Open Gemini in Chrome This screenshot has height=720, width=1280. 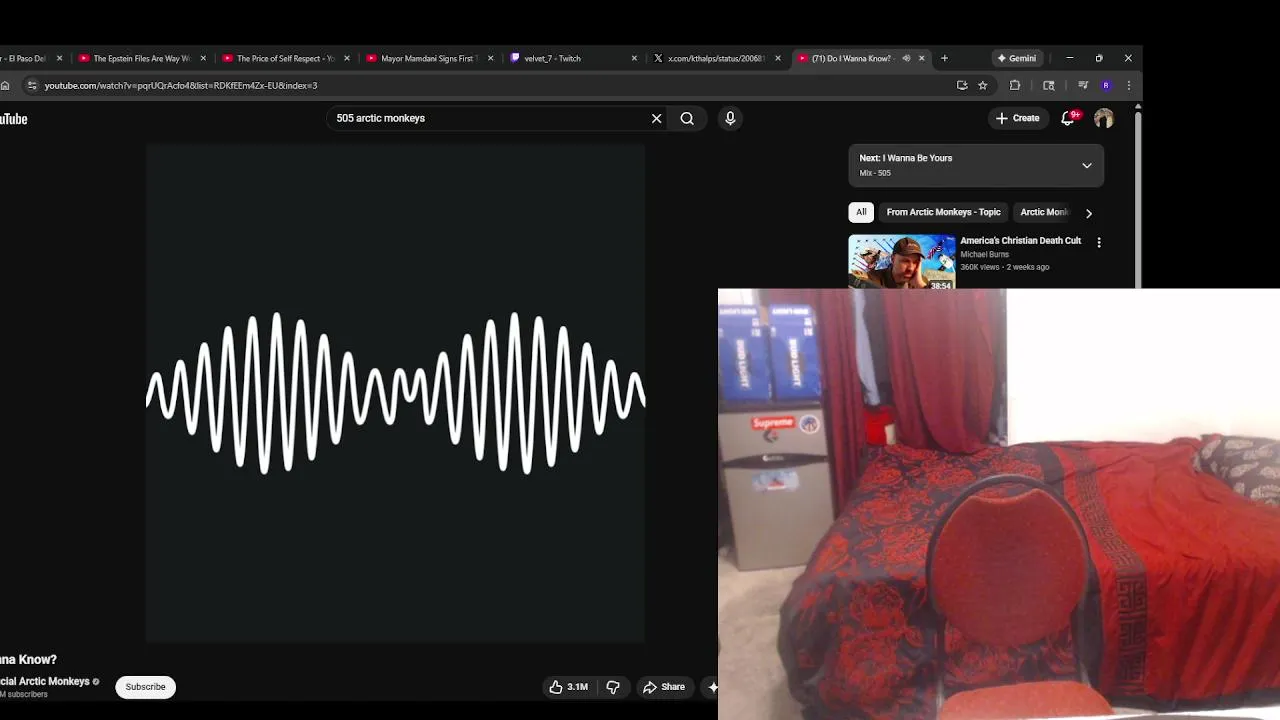tap(1017, 58)
